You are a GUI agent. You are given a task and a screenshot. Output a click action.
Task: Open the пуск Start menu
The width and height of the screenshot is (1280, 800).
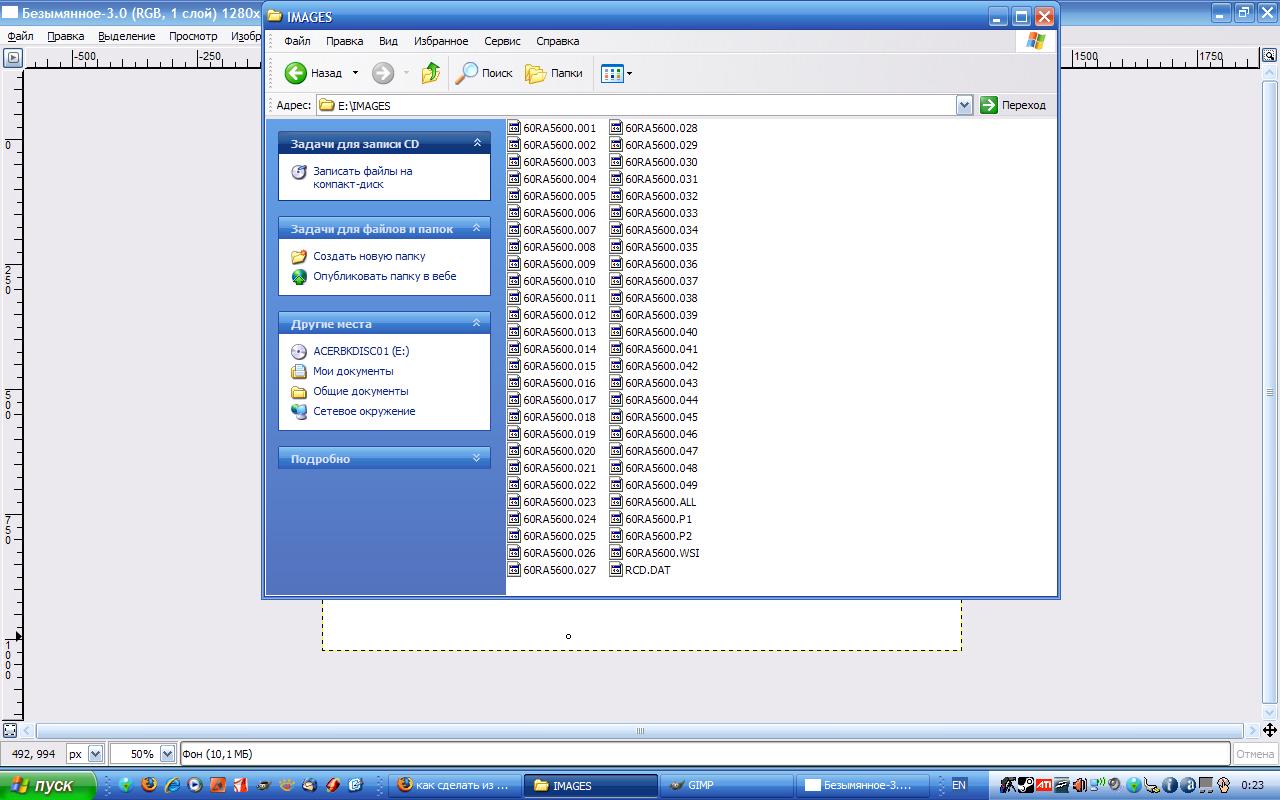tap(46, 786)
